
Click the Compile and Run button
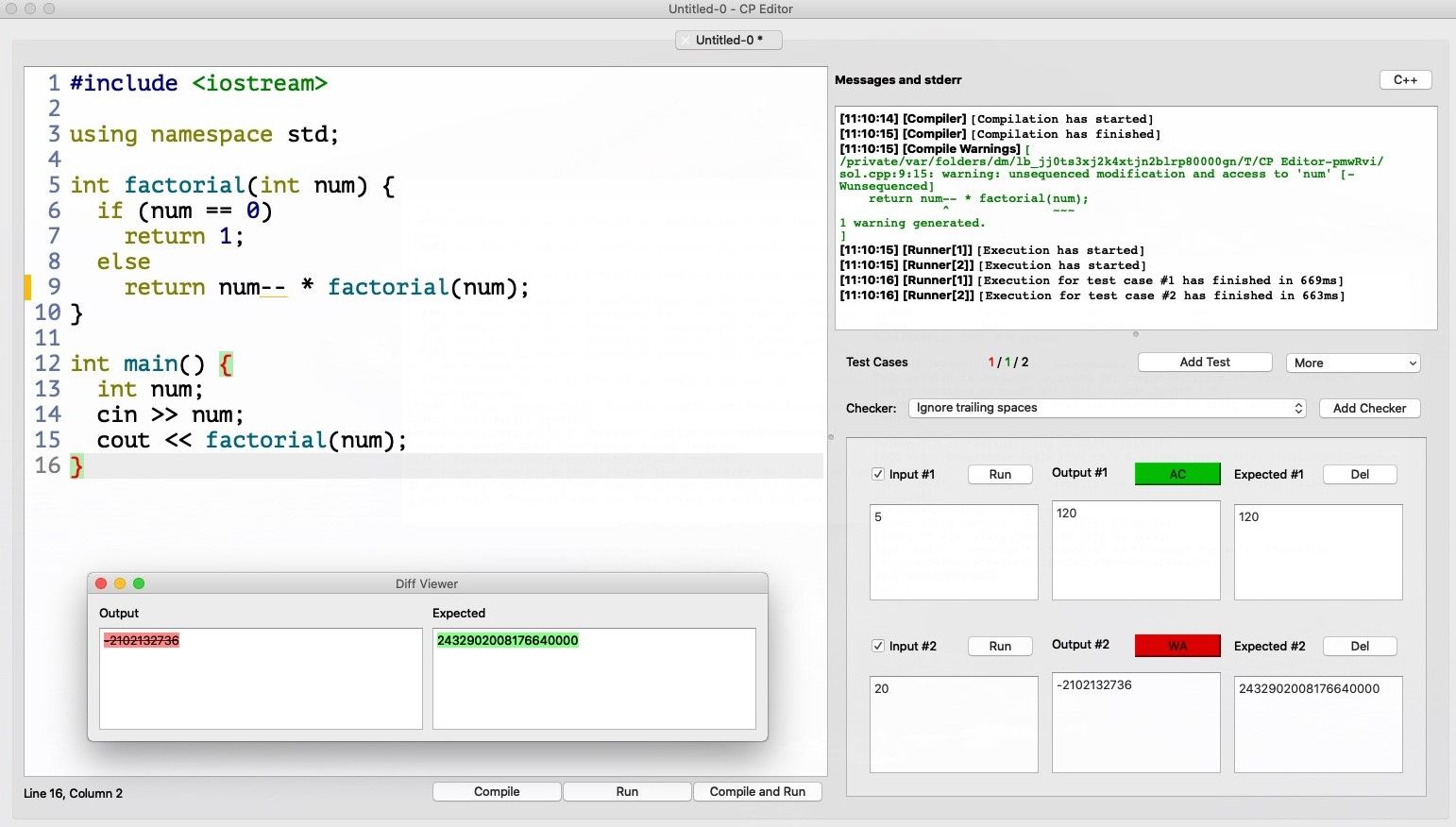(757, 792)
